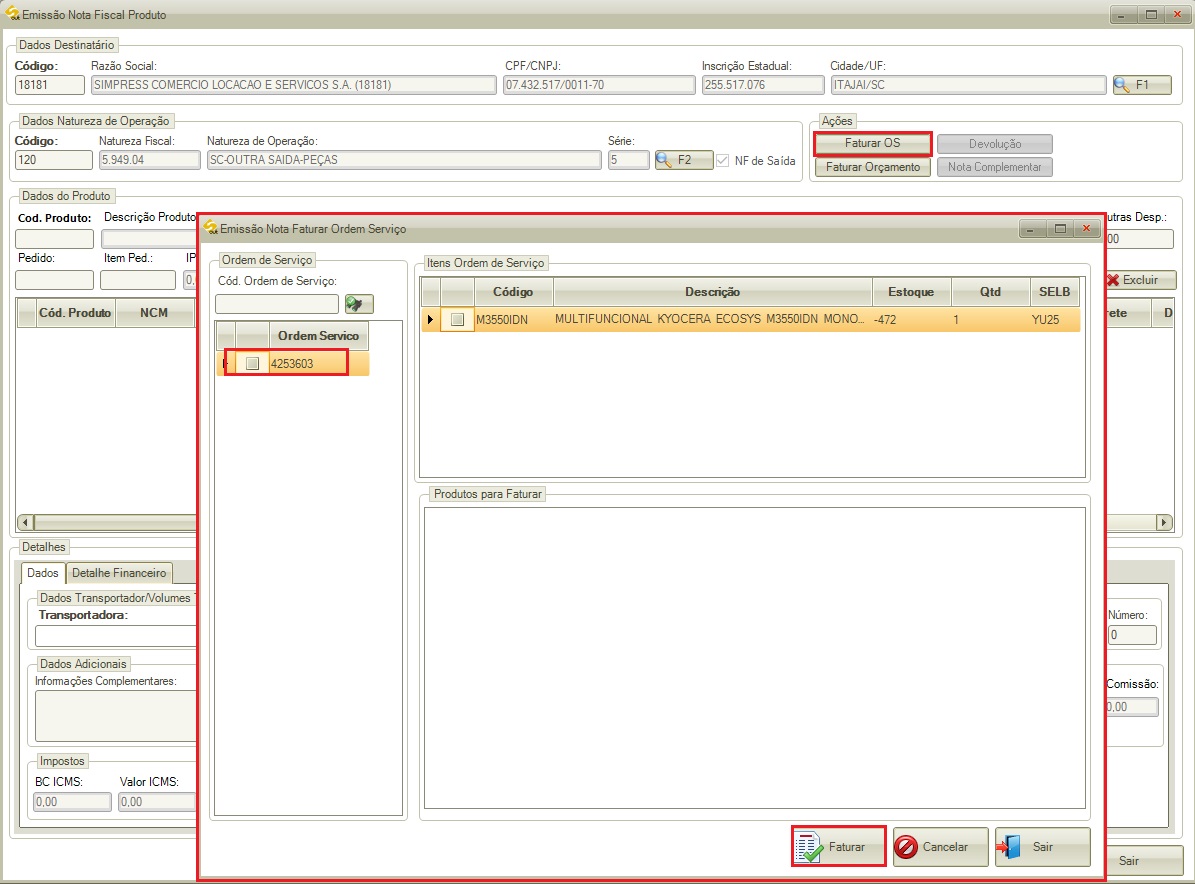
Task: Click the Descrição column header
Action: (713, 292)
